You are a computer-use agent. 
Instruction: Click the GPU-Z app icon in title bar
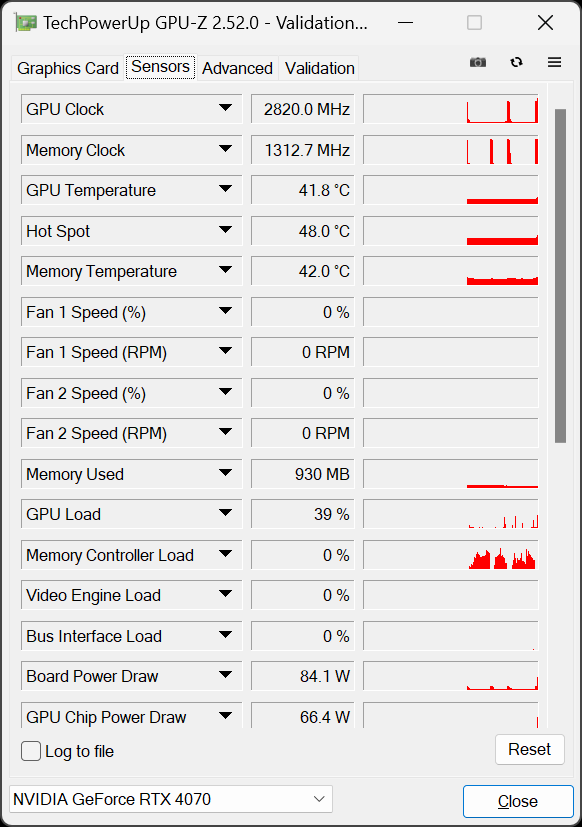pyautogui.click(x=26, y=23)
